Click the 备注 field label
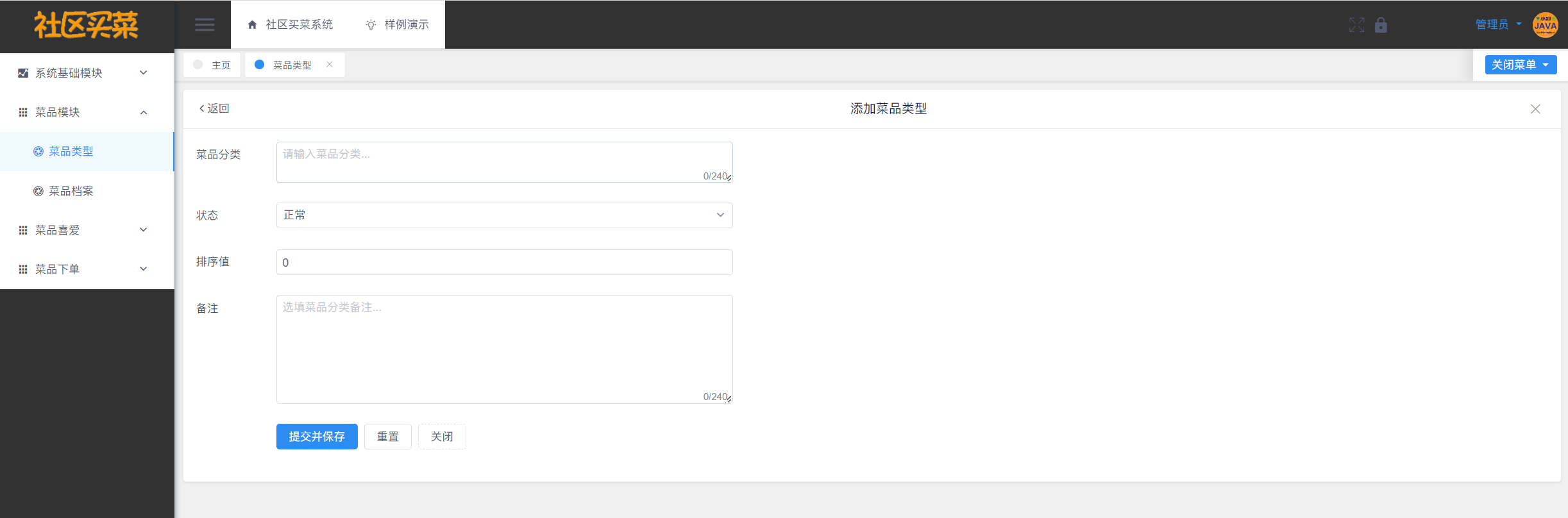 [207, 308]
